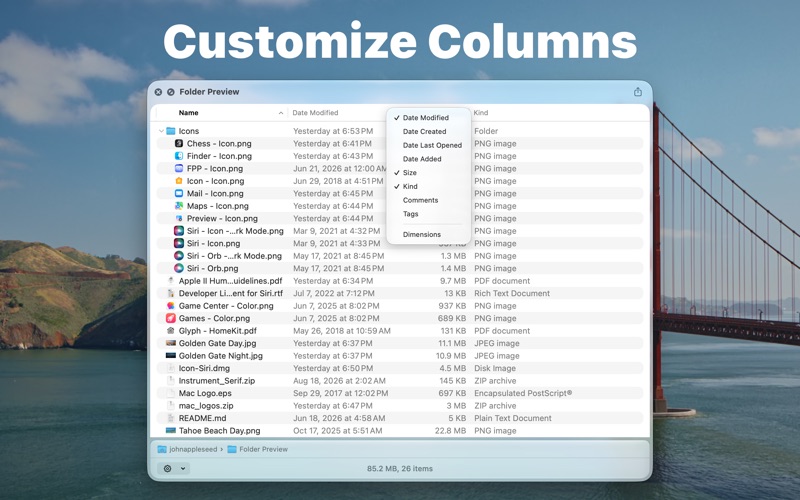Toggle sort order arrow in Name header

pos(281,113)
